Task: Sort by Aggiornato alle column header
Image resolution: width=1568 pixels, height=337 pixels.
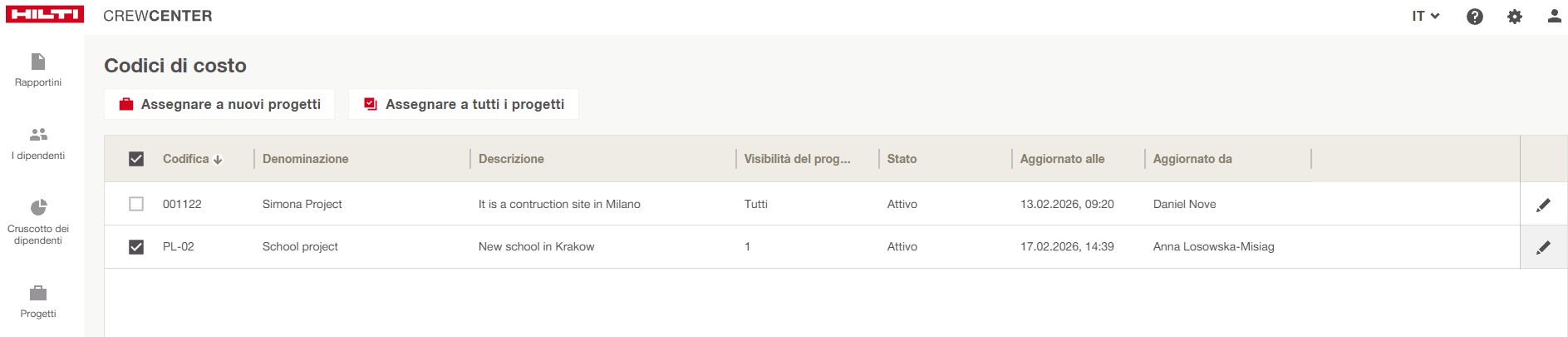Action: (x=1062, y=159)
